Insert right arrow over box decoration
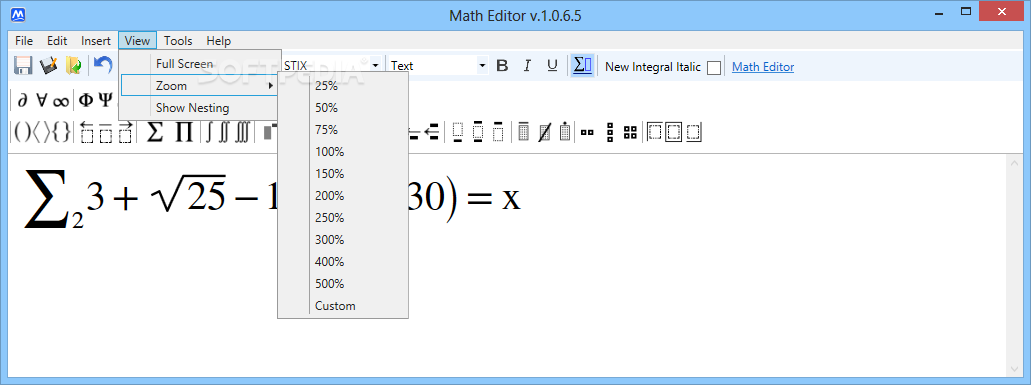 (x=125, y=132)
